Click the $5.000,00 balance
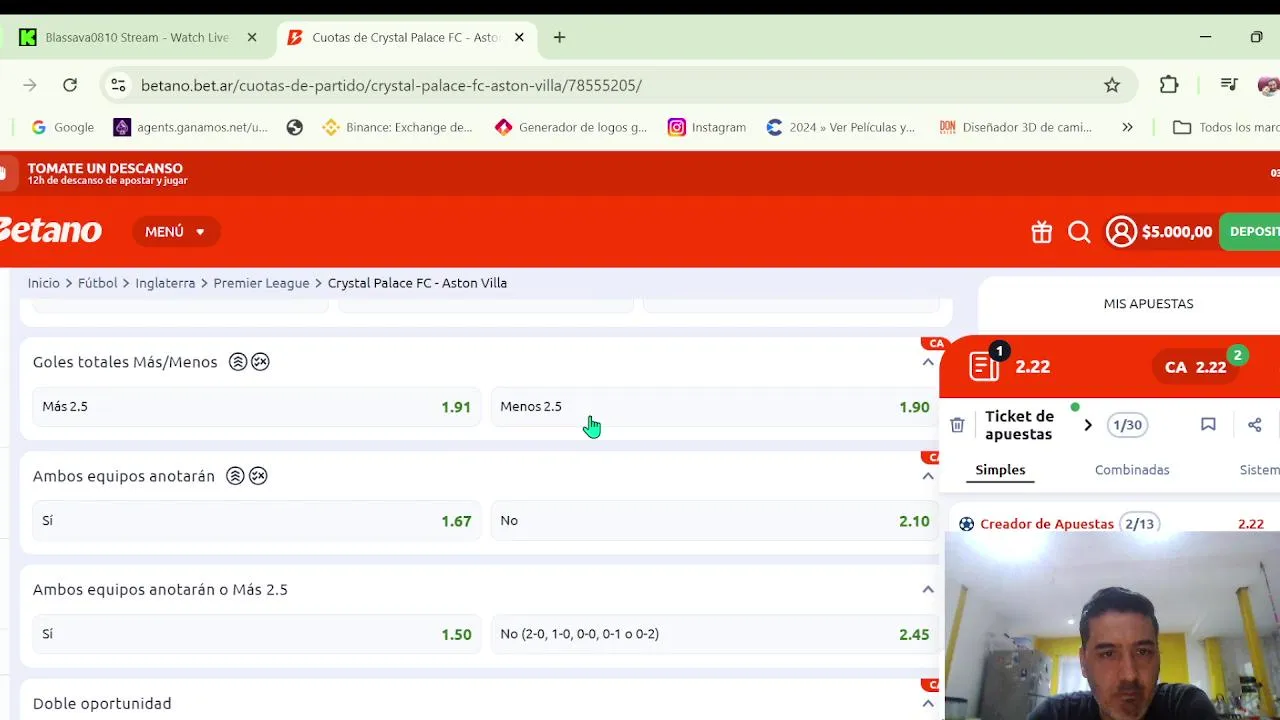Image resolution: width=1280 pixels, height=720 pixels. click(1177, 232)
